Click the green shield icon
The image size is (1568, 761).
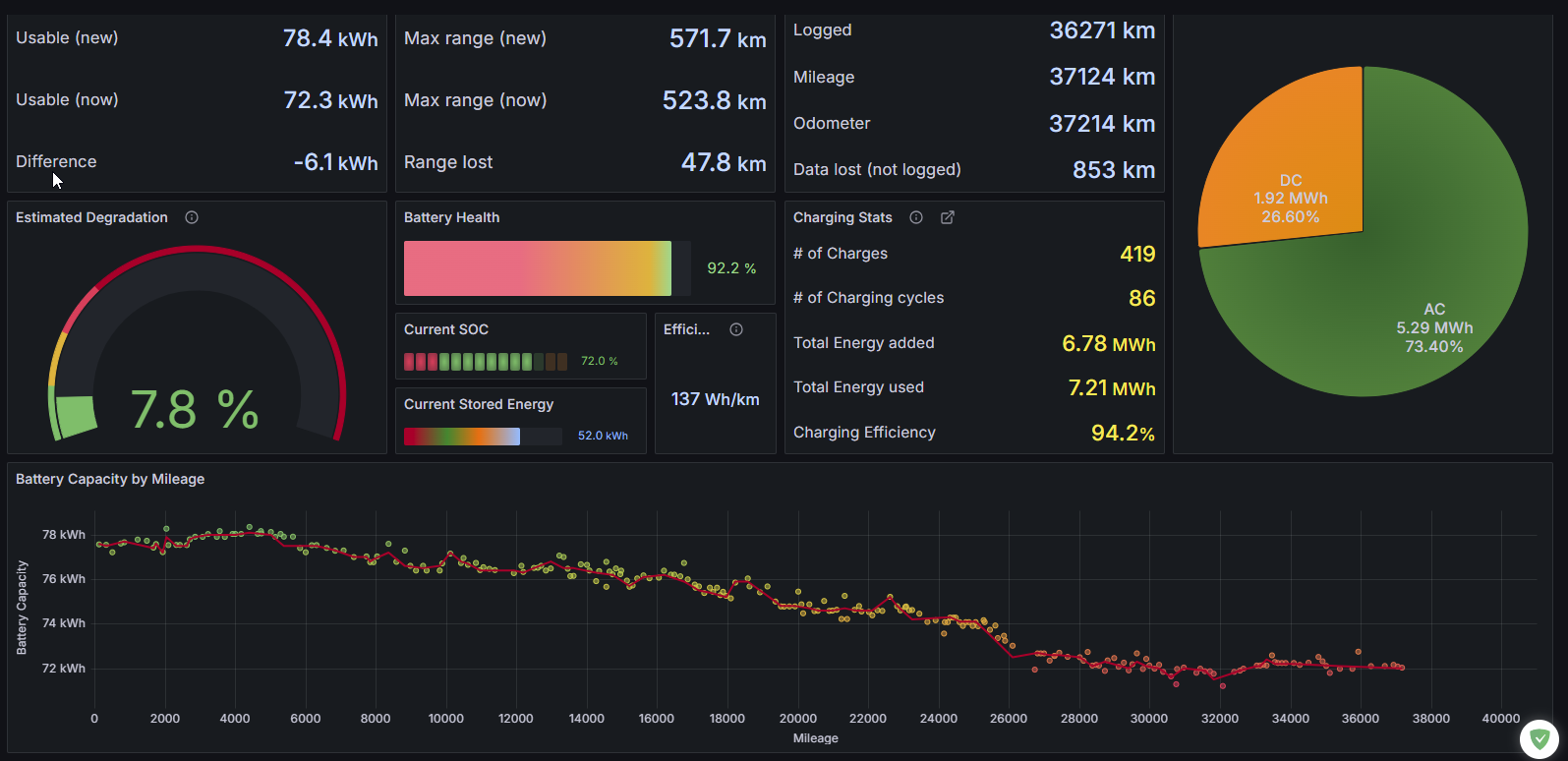pos(1539,738)
